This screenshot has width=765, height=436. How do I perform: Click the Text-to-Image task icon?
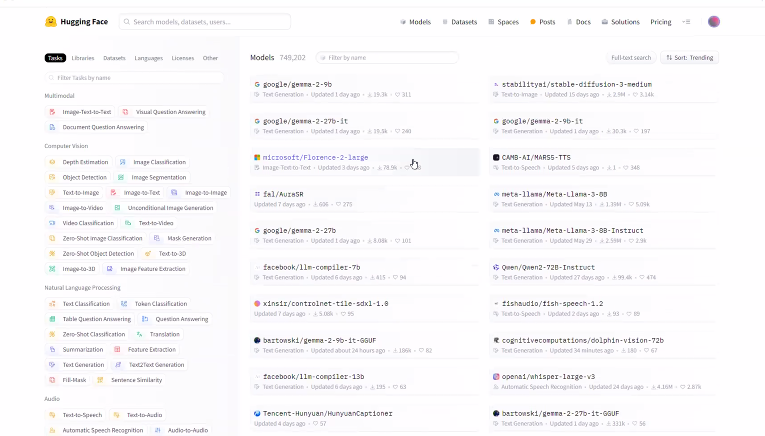(52, 193)
